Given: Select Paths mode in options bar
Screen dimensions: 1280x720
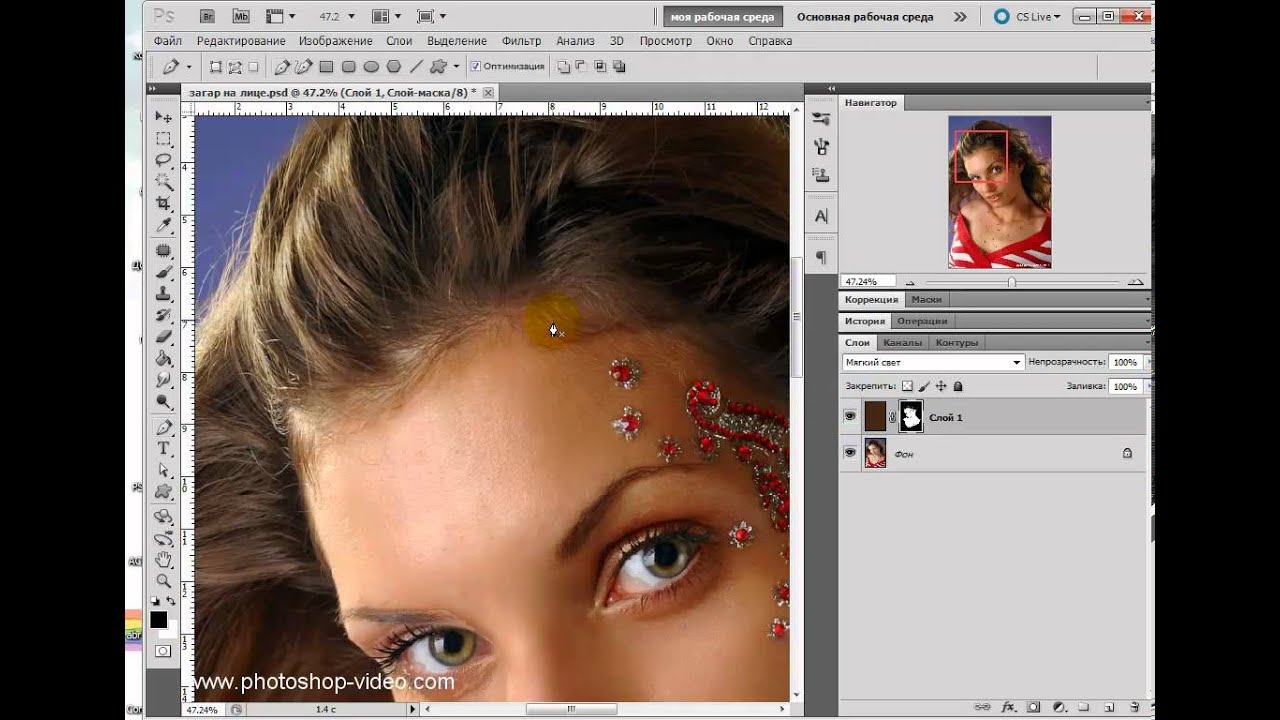Looking at the screenshot, I should [x=235, y=67].
